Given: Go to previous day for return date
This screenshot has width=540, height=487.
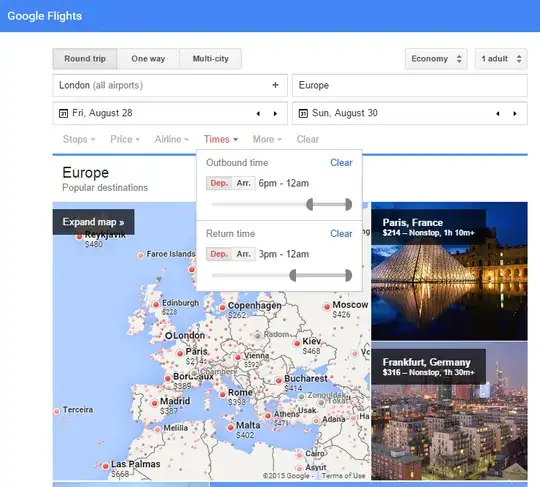Looking at the screenshot, I should click(x=498, y=114).
